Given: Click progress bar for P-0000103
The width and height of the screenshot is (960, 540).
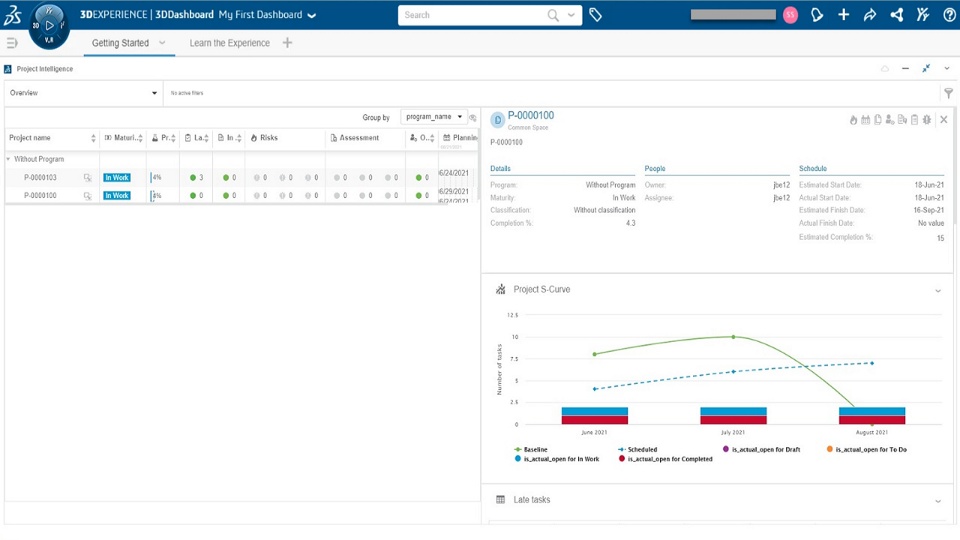Looking at the screenshot, I should coord(156,178).
